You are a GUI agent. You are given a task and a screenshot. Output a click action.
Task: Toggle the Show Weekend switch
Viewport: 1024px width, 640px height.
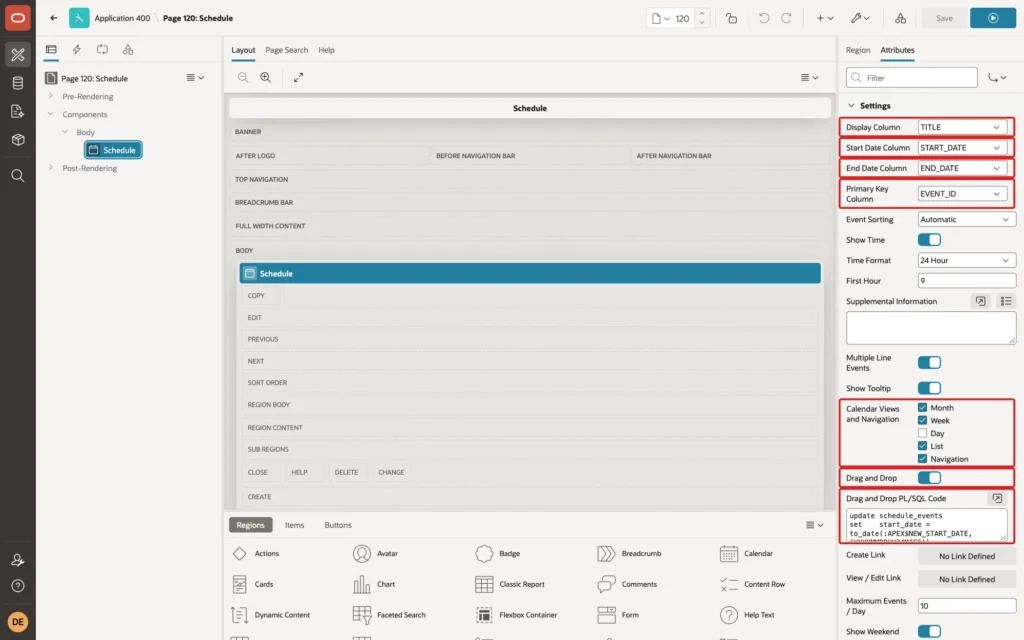(x=929, y=632)
